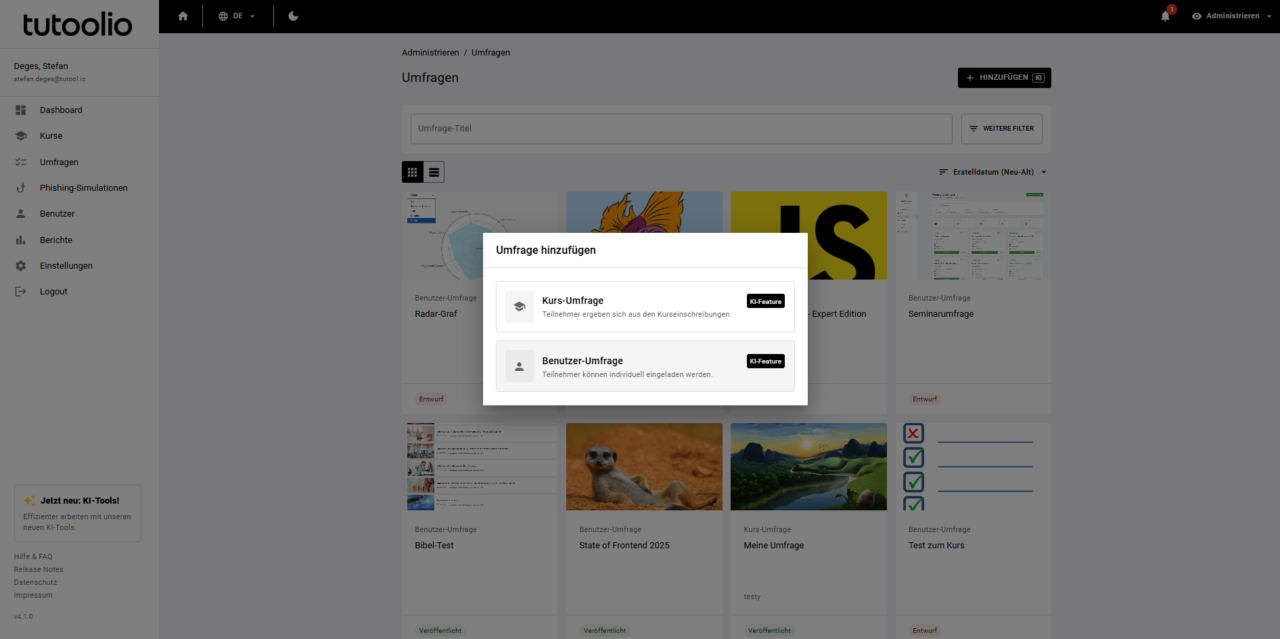Image resolution: width=1280 pixels, height=639 pixels.
Task: Click the Umfrage-Titel search field
Action: (x=680, y=129)
